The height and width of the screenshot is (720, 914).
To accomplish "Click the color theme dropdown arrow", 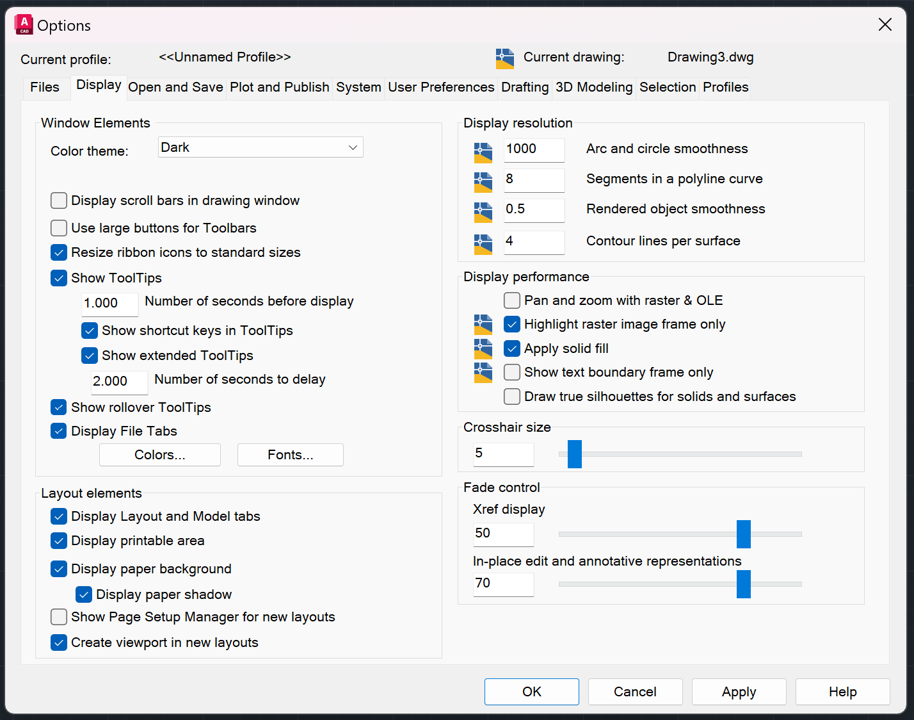I will pyautogui.click(x=353, y=147).
